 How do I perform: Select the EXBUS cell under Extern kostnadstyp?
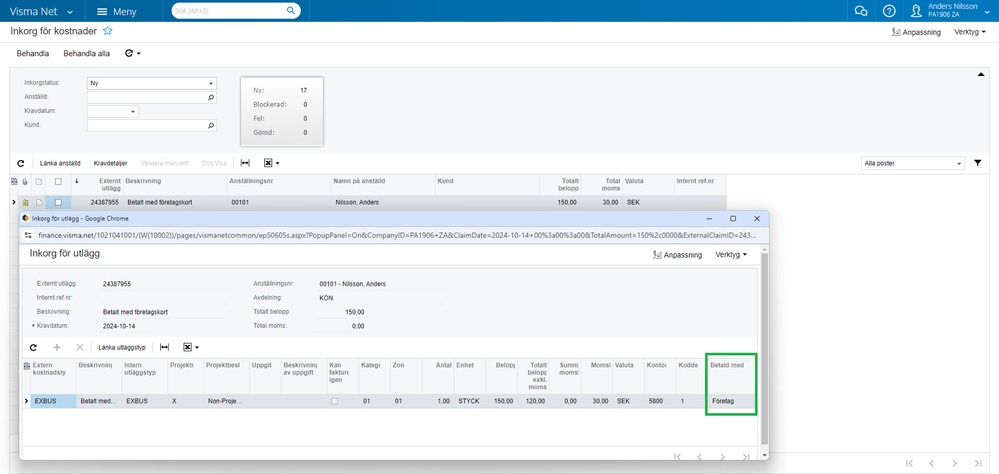[53, 401]
